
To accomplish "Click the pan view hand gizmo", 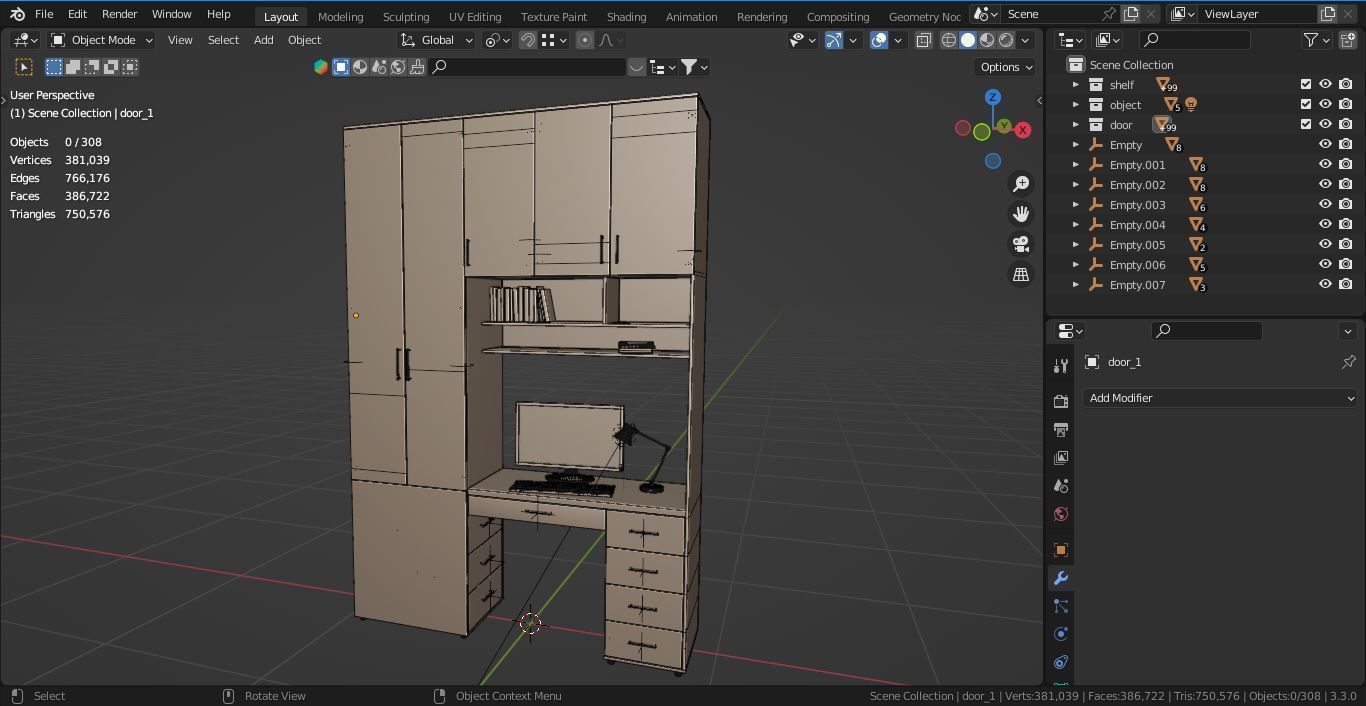I will 1021,214.
